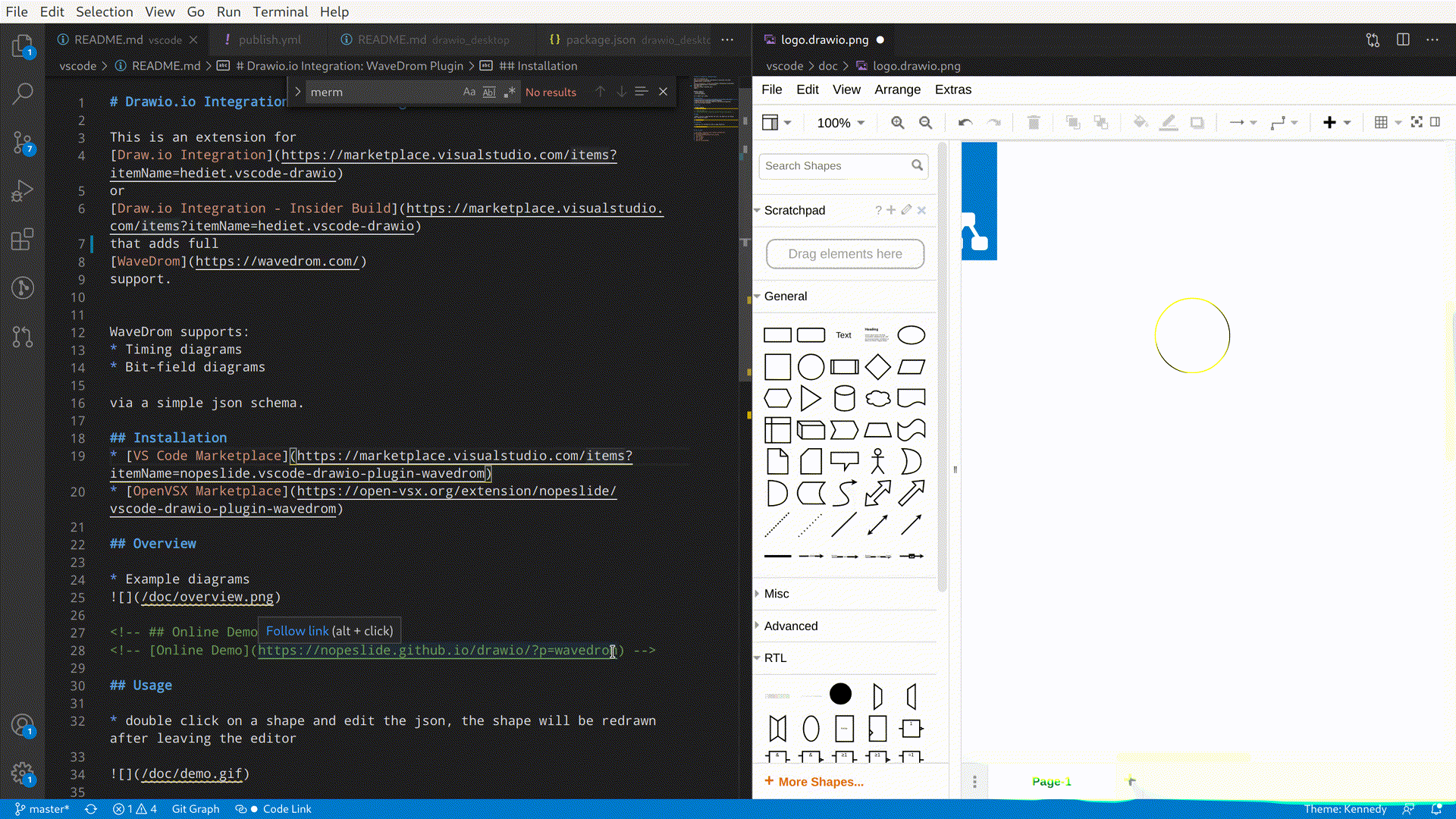Click in the Search Shapes input field

(834, 166)
